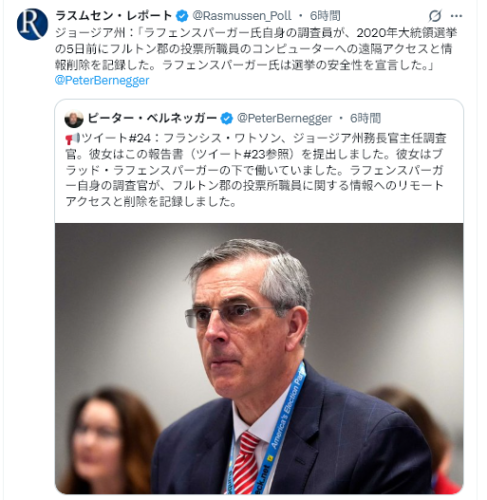The height and width of the screenshot is (500, 487).
Task: Click the @Rasmussen_Poll handle
Action: click(x=242, y=16)
